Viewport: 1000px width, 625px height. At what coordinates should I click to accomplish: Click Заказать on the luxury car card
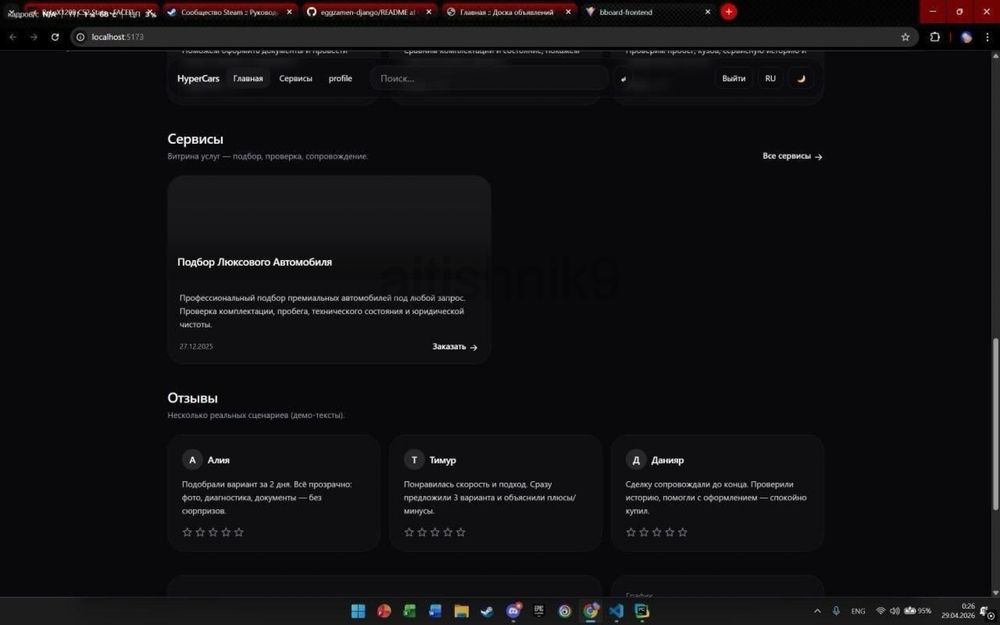pyautogui.click(x=455, y=347)
